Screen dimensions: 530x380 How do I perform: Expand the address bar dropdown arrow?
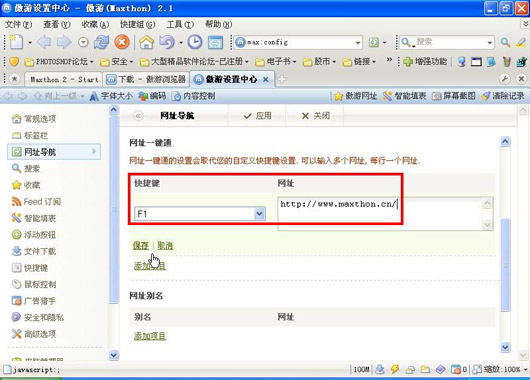tap(358, 43)
